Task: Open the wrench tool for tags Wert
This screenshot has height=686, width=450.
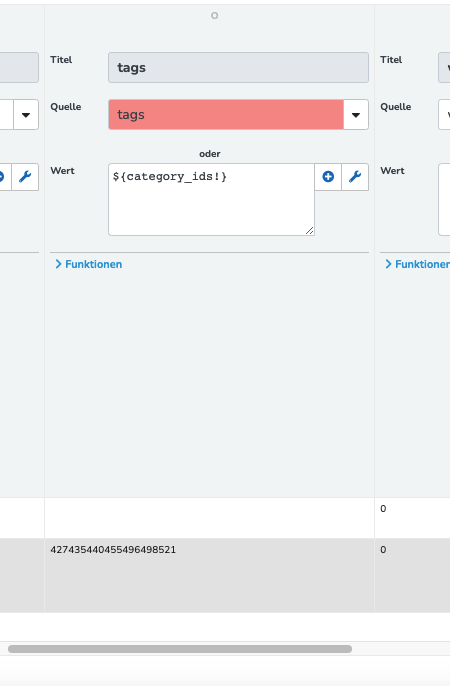Action: 355,177
